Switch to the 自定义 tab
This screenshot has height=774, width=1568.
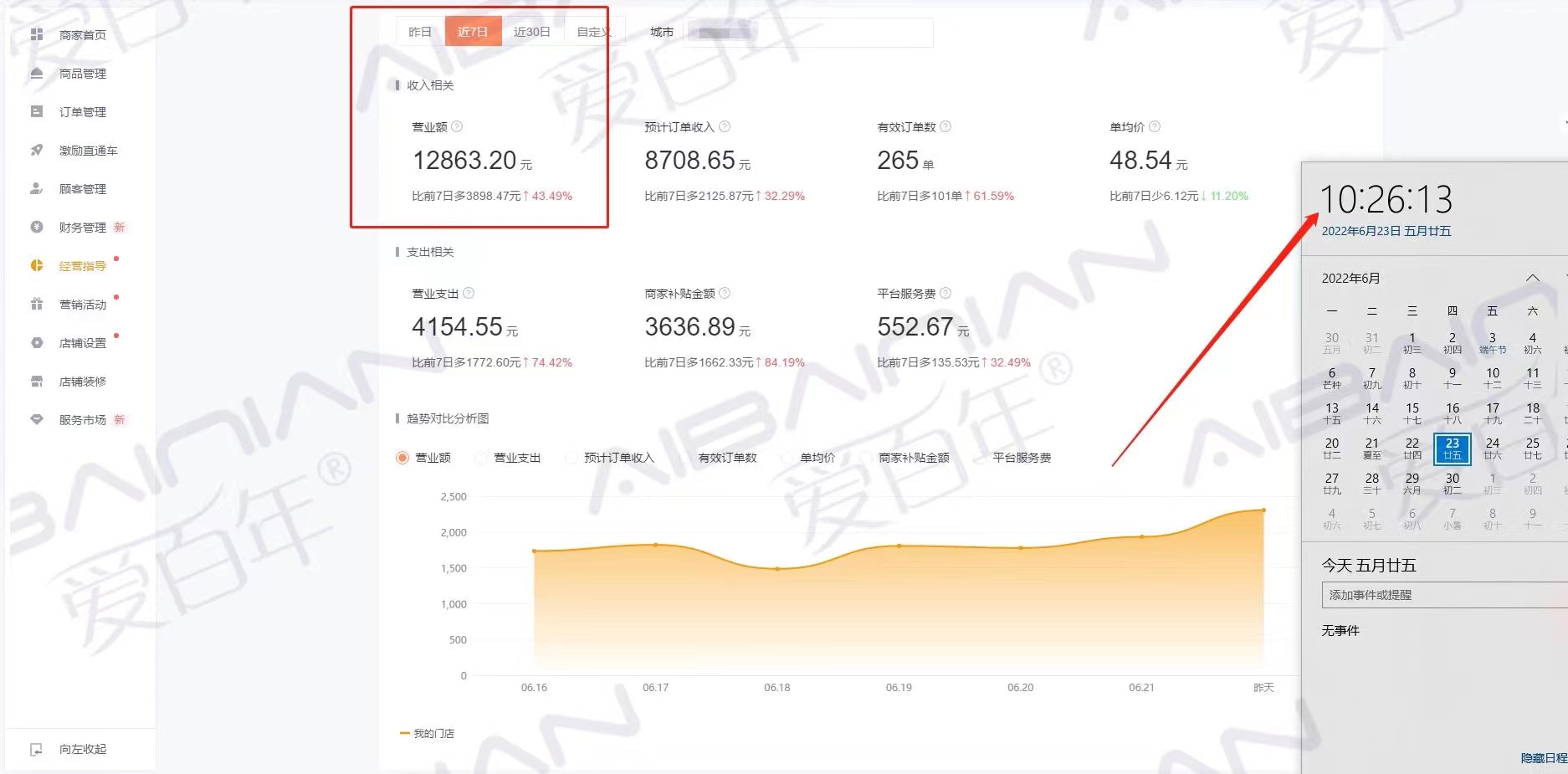pos(592,32)
